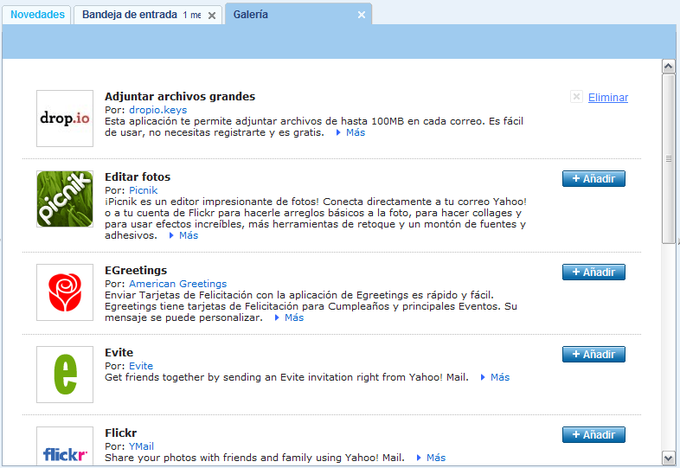Screen dimensions: 680x468
Task: Click the Evite app title
Action: point(119,353)
